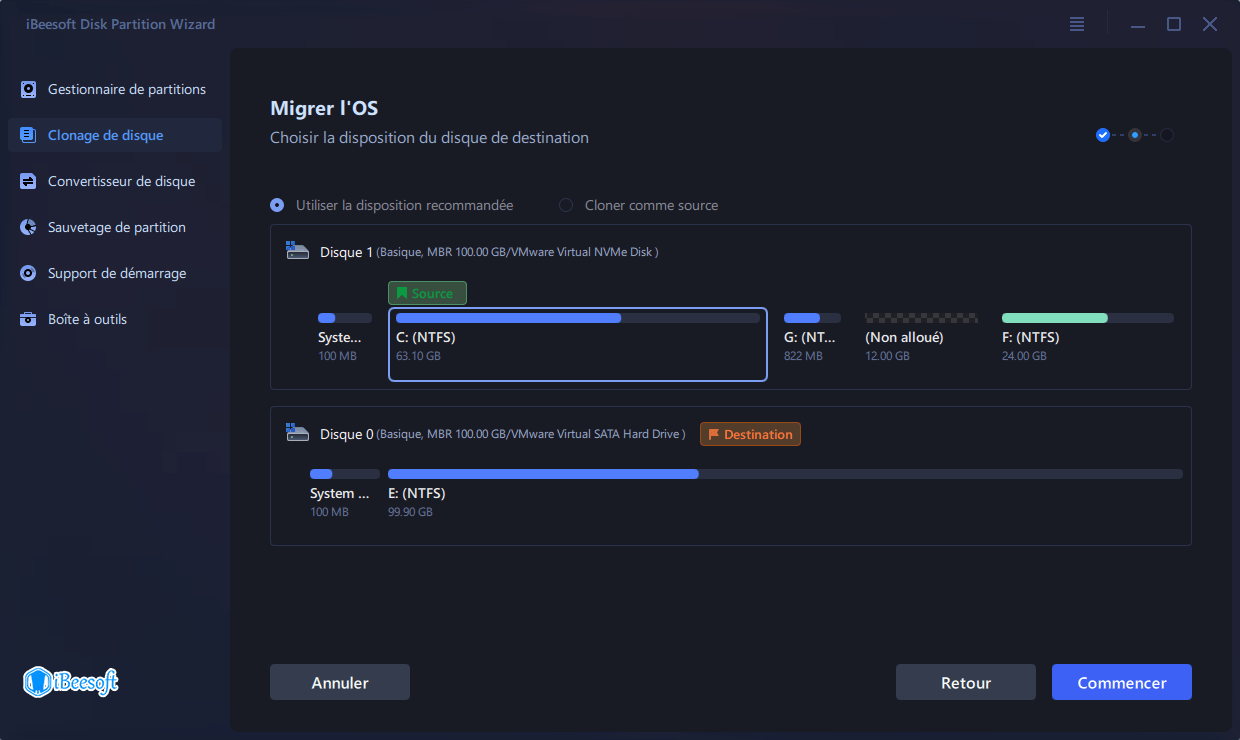Click the E: (NTFS) partition usage bar
Image resolution: width=1240 pixels, height=740 pixels.
(784, 474)
